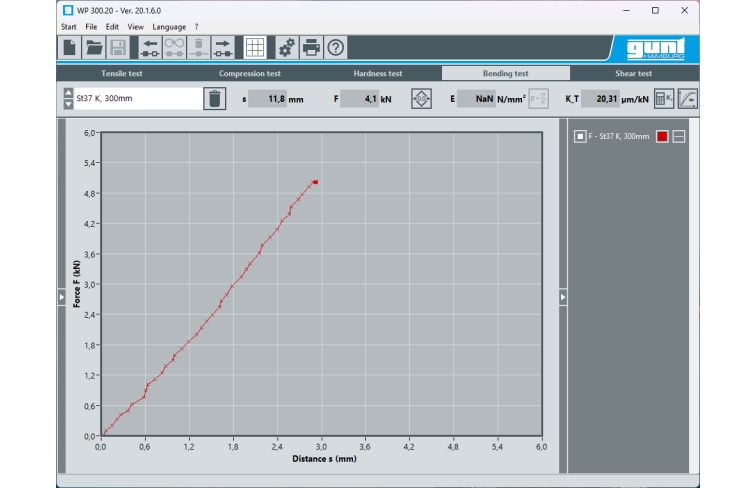Step the measurement series selector up
Screen dimensions: 755x488
(x=68, y=94)
